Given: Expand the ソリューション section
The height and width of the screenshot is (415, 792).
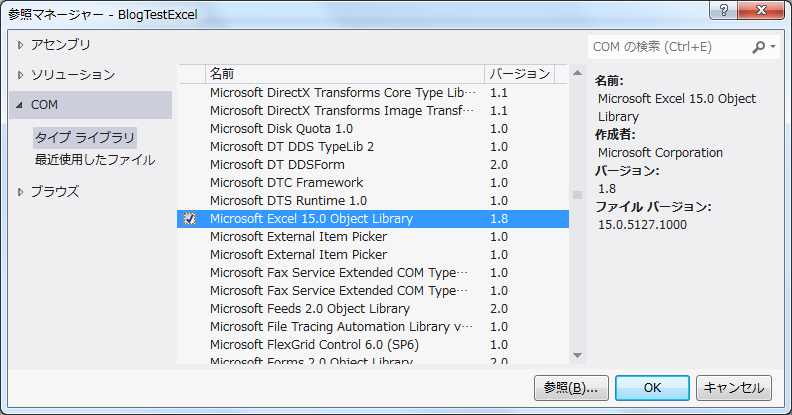Looking at the screenshot, I should coord(20,75).
